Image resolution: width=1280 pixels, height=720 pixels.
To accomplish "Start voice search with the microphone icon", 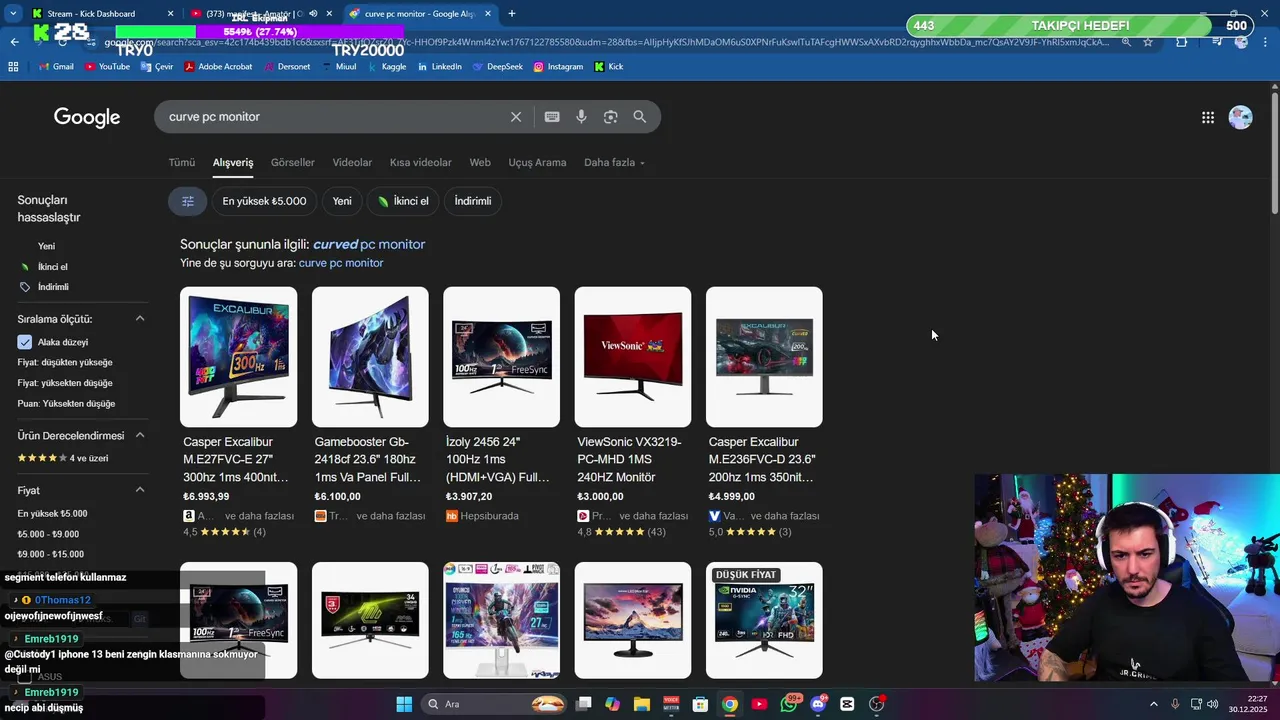I will (581, 117).
